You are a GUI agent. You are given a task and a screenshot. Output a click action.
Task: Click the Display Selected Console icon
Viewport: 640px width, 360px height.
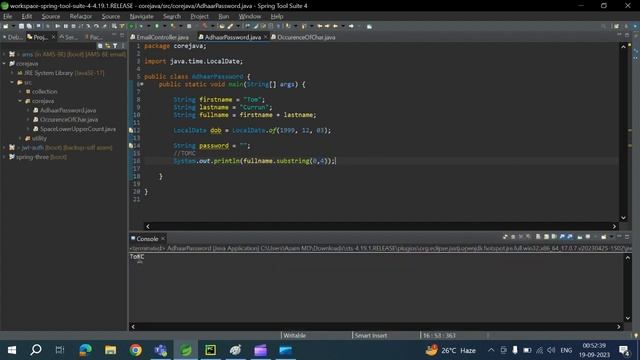pyautogui.click(x=588, y=237)
